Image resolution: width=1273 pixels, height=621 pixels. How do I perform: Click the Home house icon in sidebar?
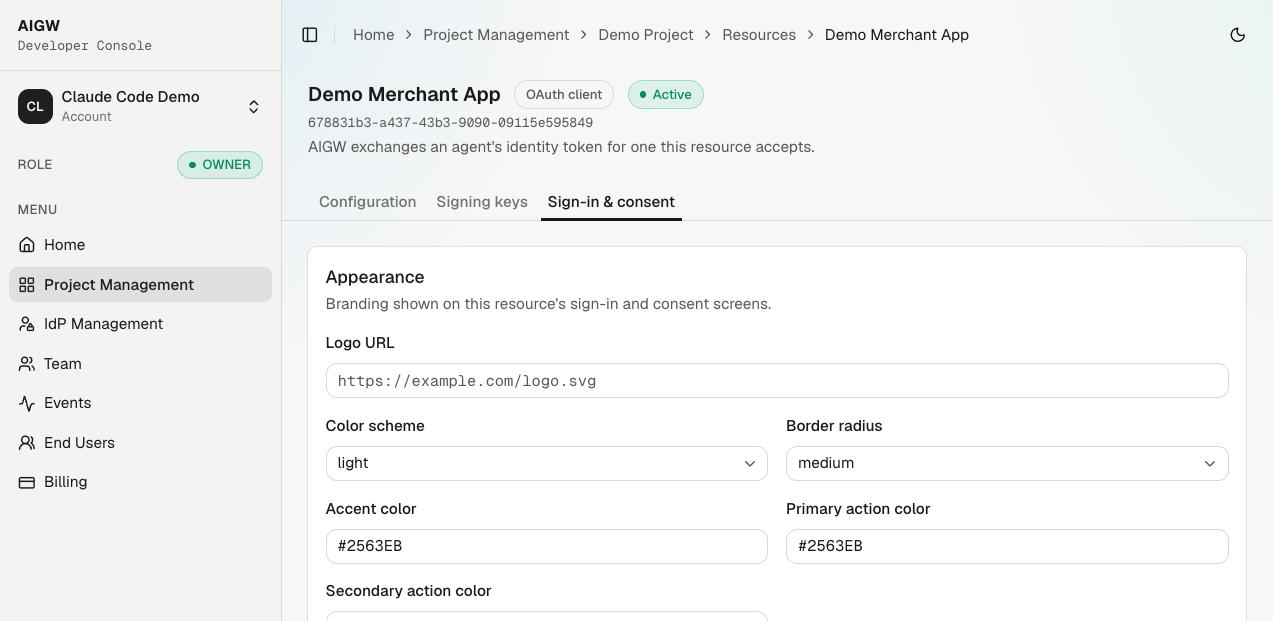[x=27, y=245]
